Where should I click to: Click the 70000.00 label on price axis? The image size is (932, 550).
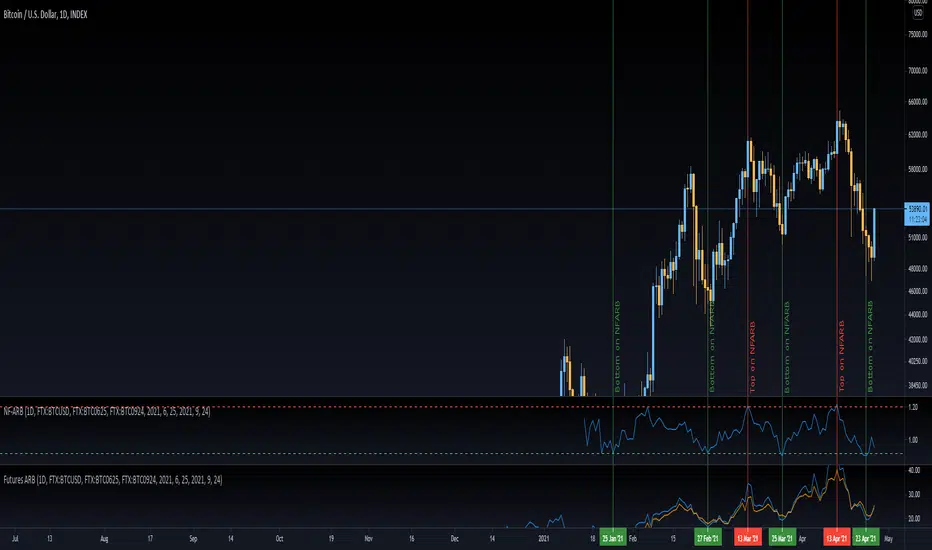click(918, 71)
